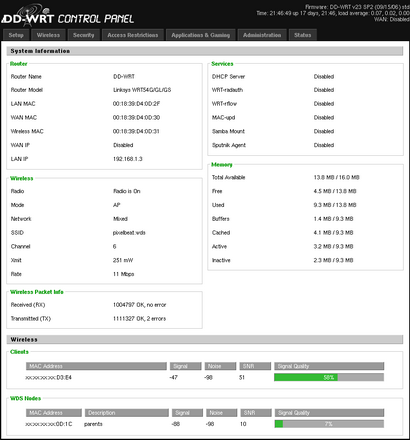Viewport: 410px width, 440px height.
Task: Click the WRT-radauth service label
Action: click(x=227, y=90)
